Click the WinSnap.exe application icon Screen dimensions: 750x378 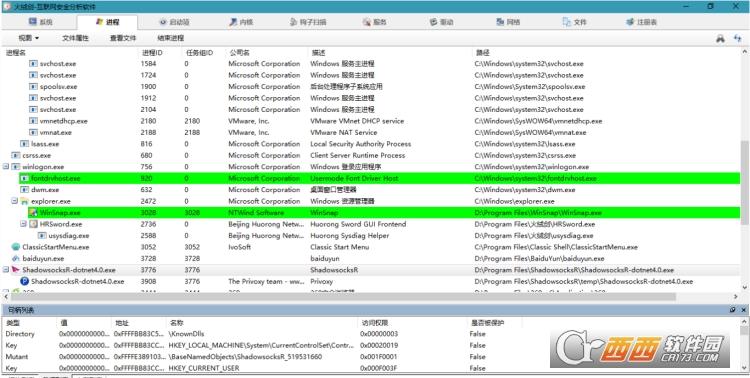33,213
